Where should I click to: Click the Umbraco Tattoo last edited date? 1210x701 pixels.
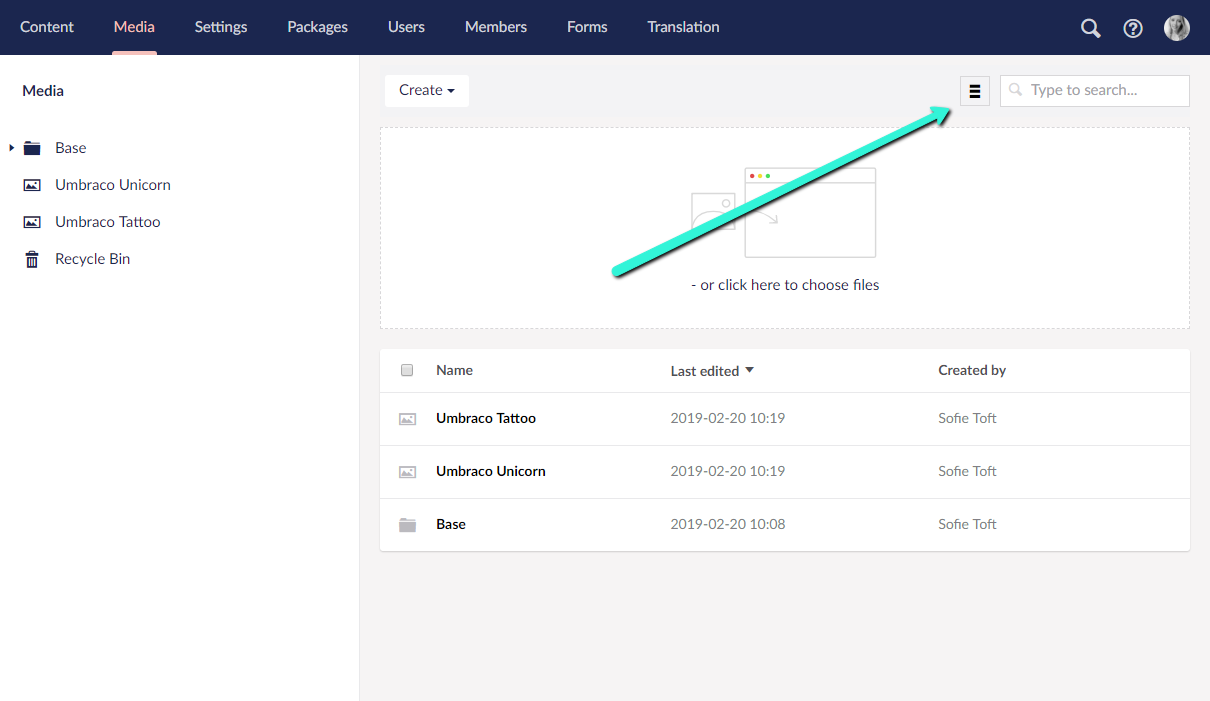point(728,418)
